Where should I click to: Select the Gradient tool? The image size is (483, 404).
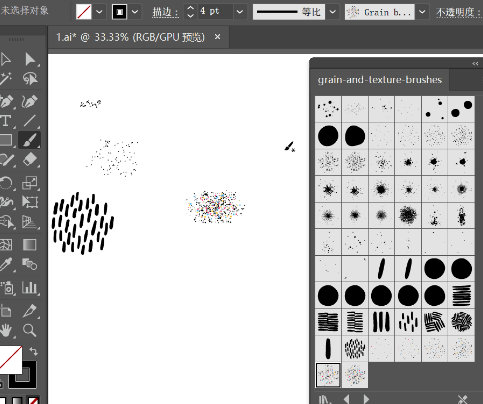pyautogui.click(x=30, y=245)
